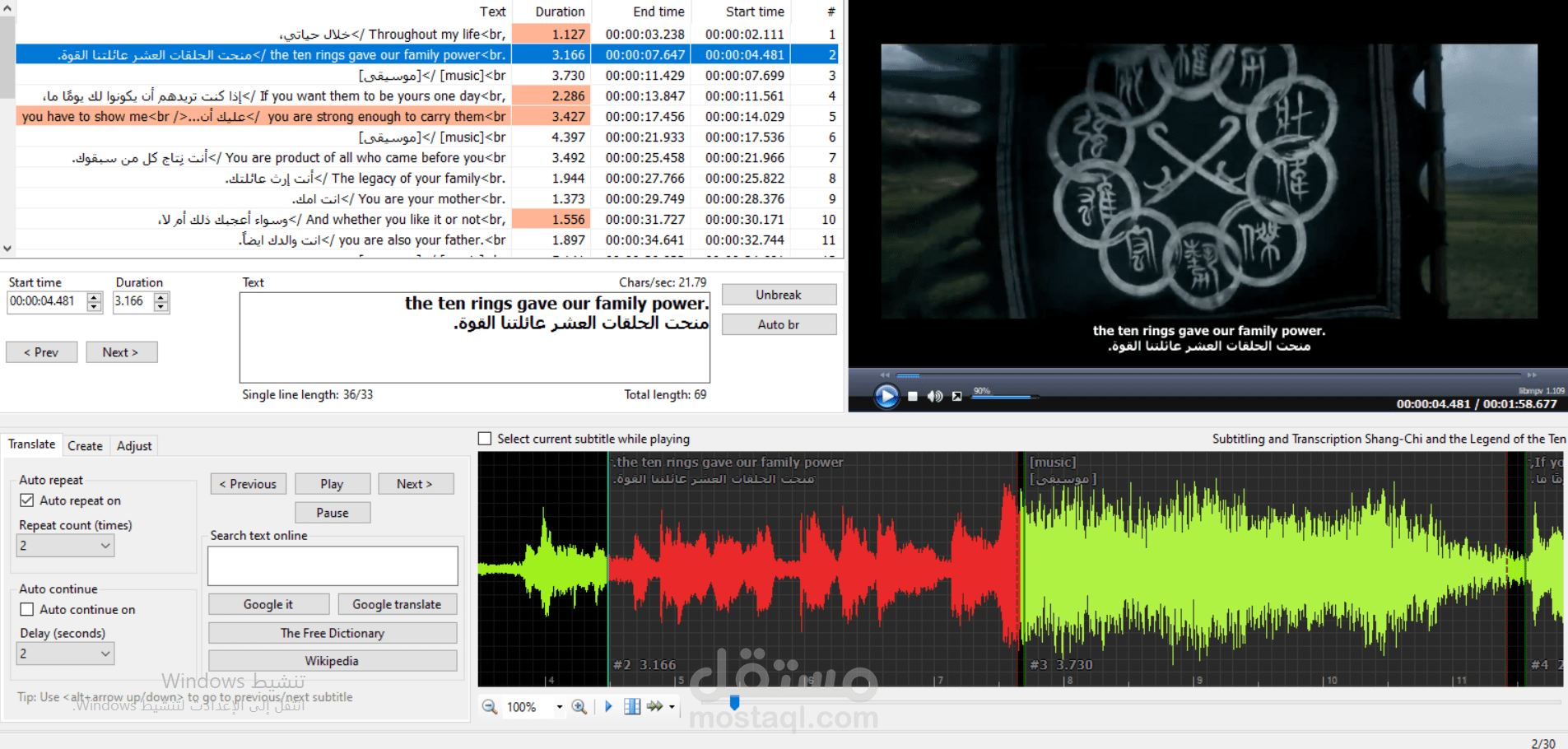Screen dimensions: 1568x749
Task: Click the Google it button
Action: tap(268, 604)
